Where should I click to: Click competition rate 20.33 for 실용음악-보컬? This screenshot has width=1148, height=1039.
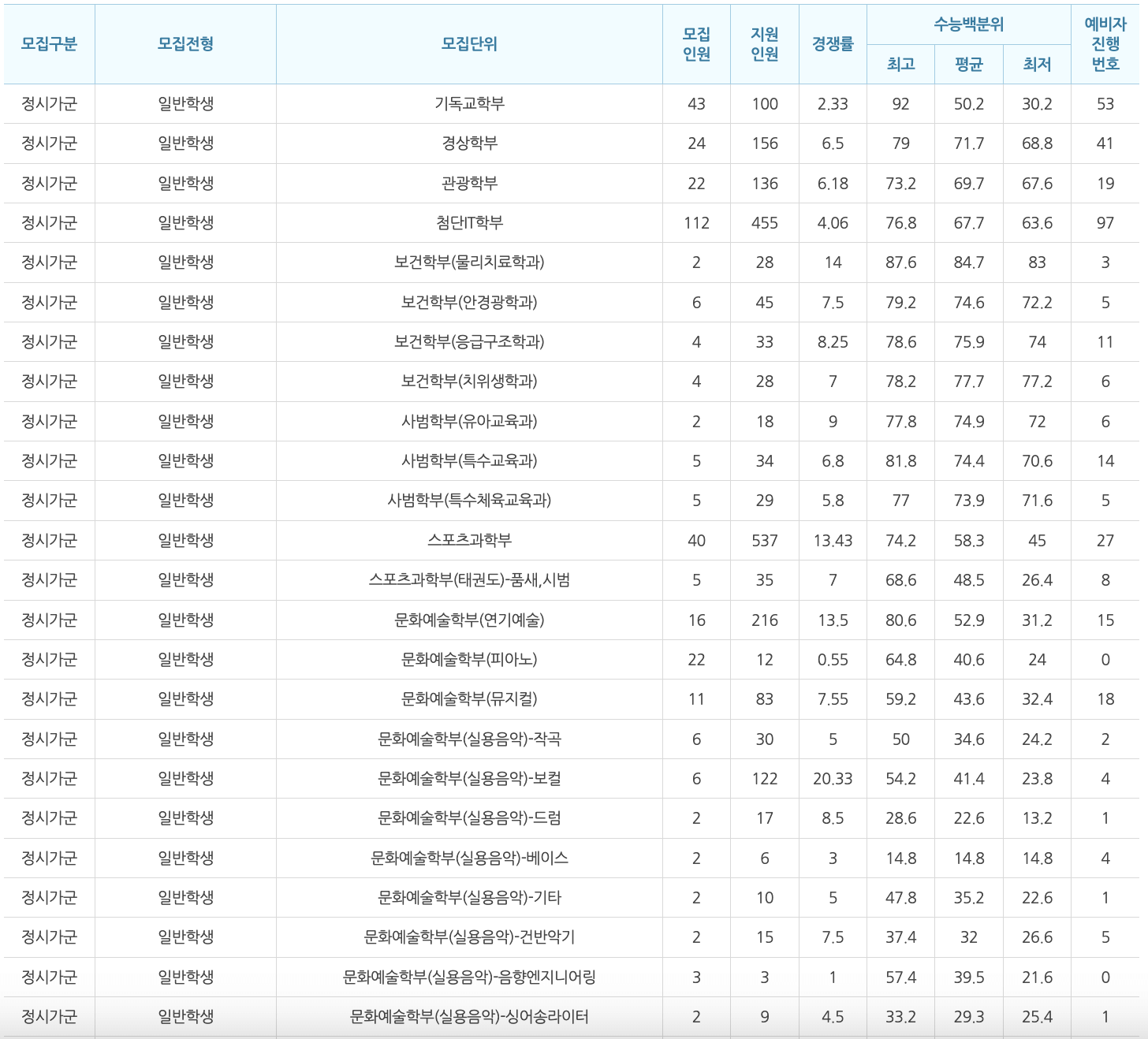click(x=832, y=778)
